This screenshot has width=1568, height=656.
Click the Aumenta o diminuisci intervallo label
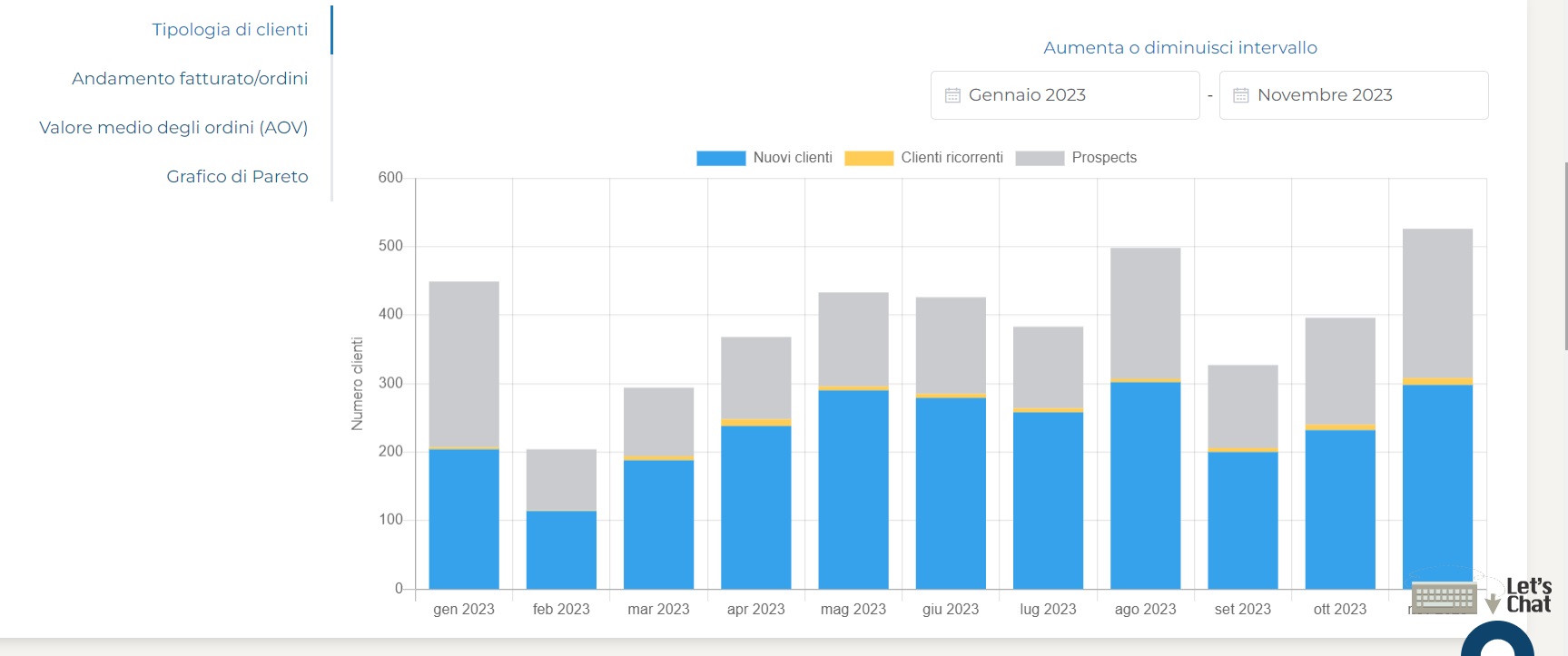(1179, 48)
